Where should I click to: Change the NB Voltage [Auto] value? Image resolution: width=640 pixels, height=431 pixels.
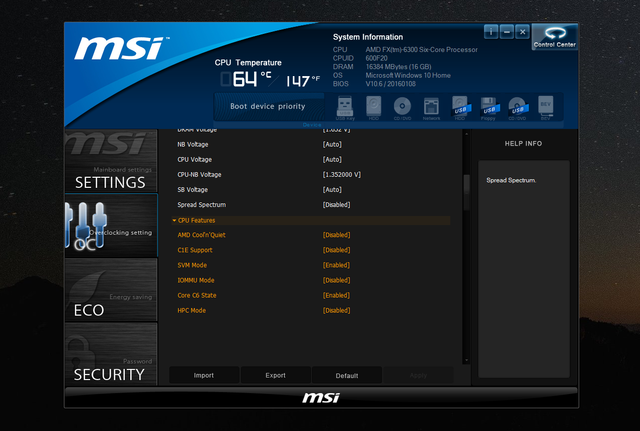(x=332, y=144)
